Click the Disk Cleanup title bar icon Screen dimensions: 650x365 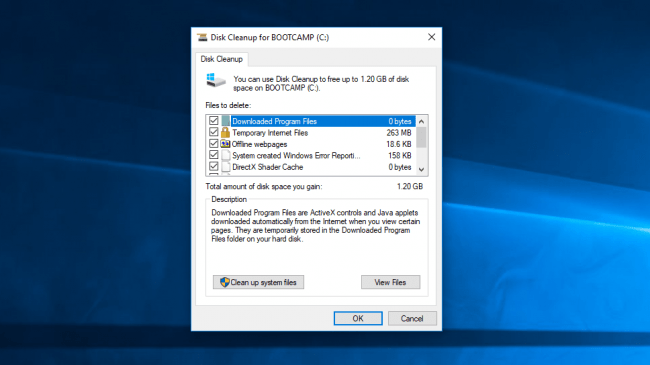[202, 37]
